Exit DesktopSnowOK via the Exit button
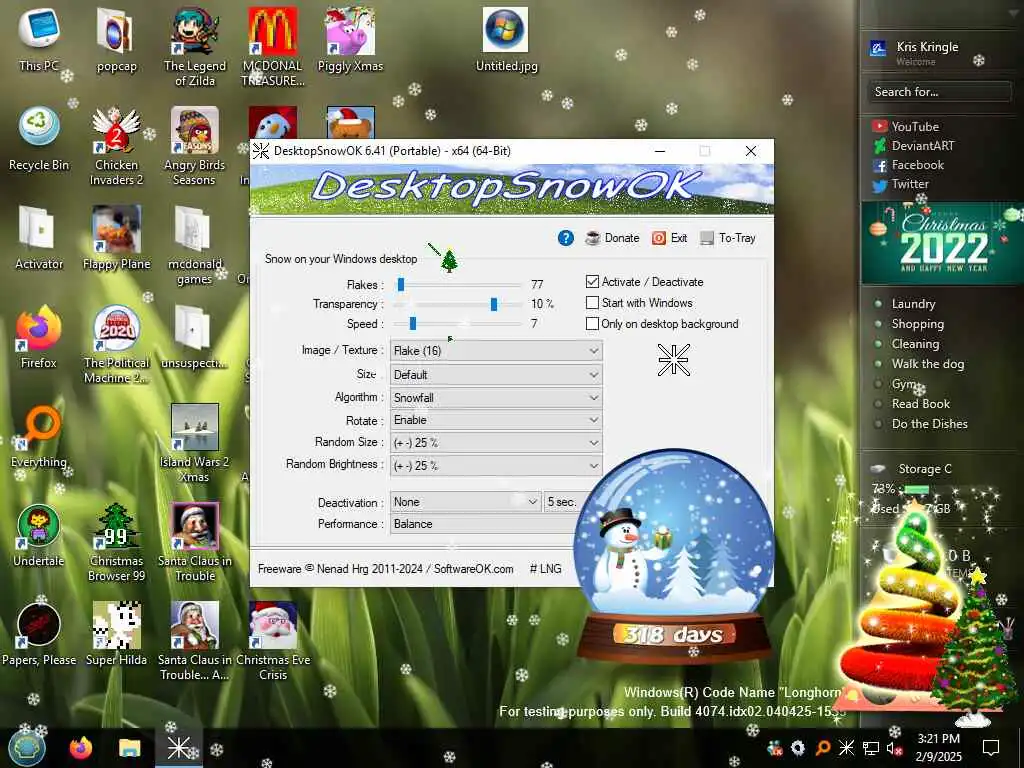1024x768 pixels. [x=669, y=238]
